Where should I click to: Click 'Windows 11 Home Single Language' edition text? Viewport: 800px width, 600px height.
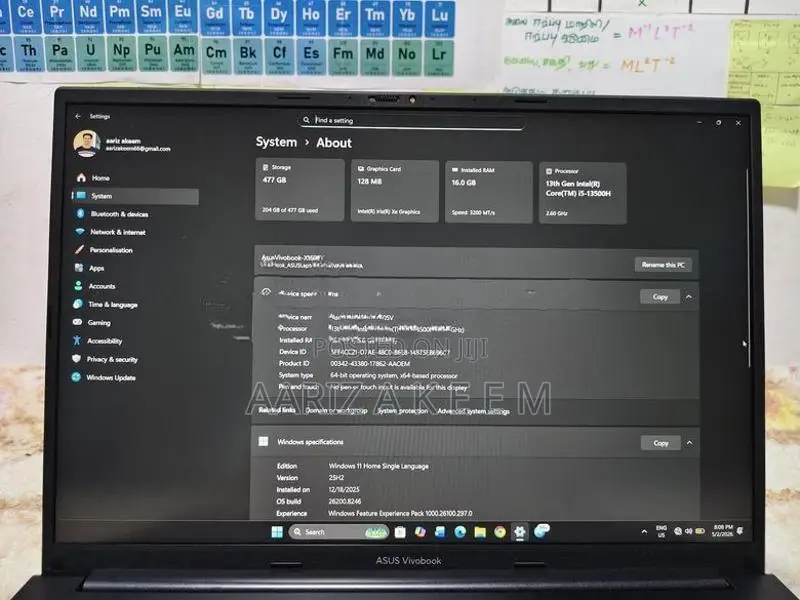[x=379, y=466]
